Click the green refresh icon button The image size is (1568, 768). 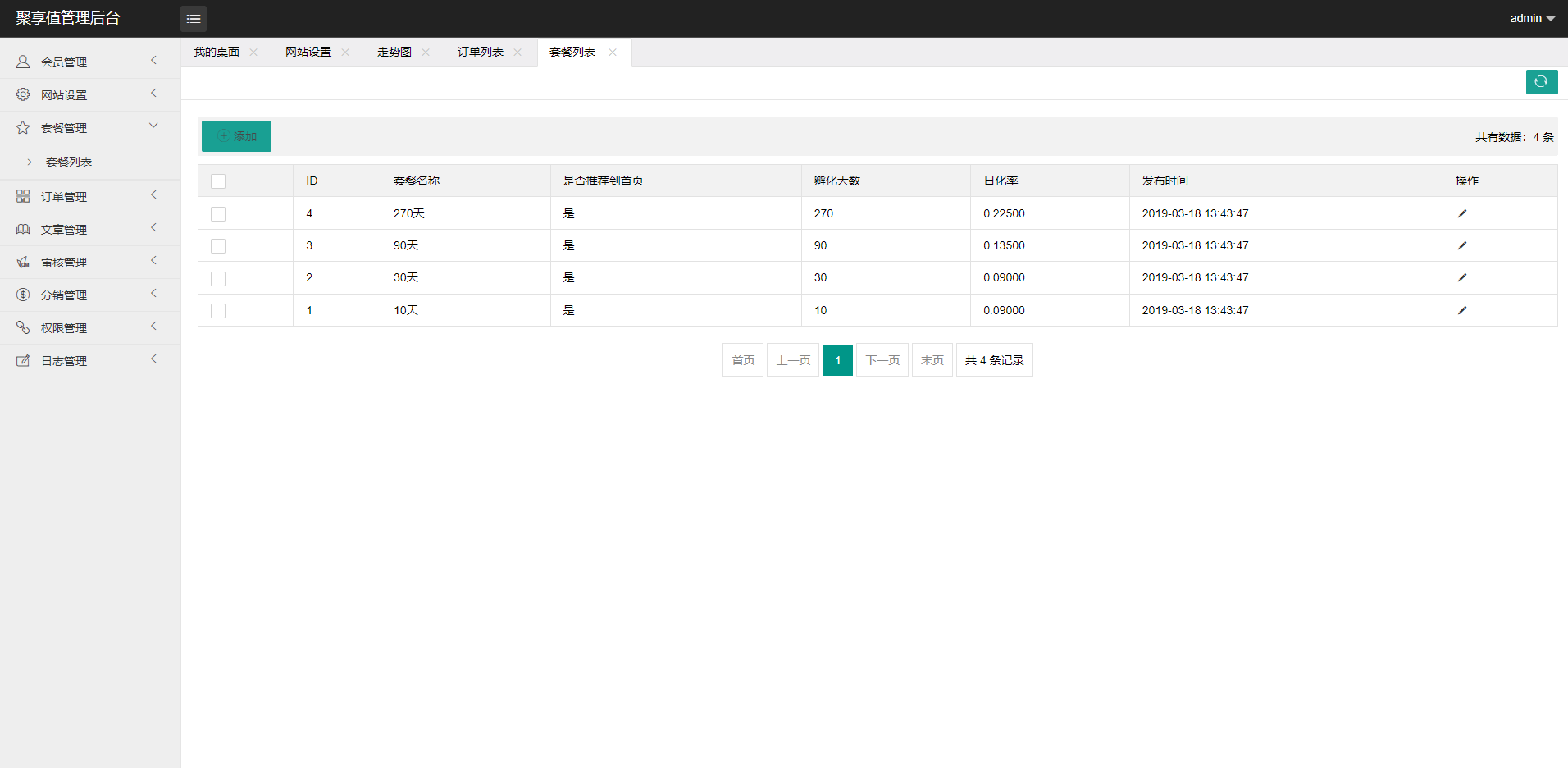click(1541, 82)
